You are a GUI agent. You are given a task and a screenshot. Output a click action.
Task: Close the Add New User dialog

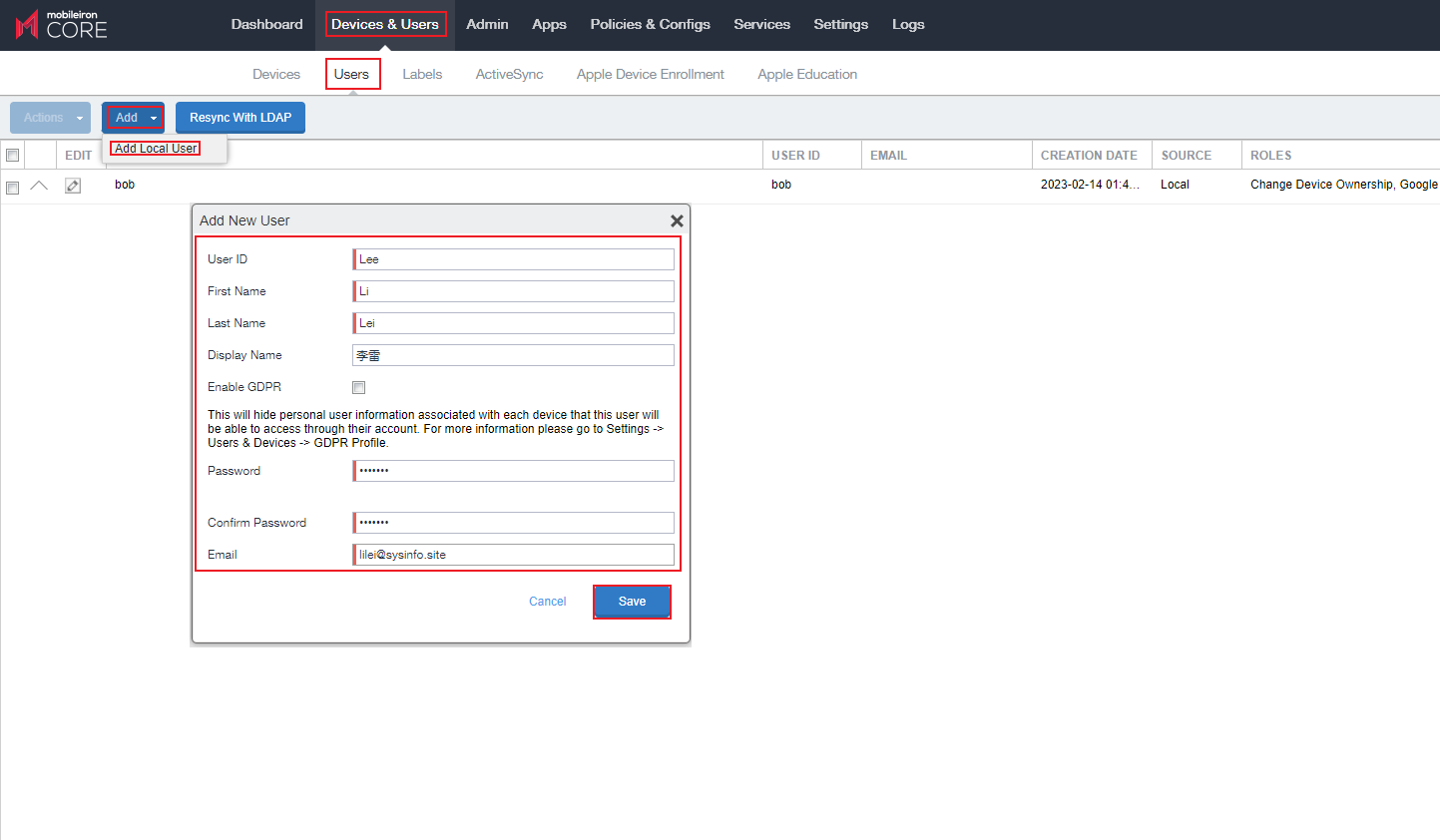click(677, 221)
